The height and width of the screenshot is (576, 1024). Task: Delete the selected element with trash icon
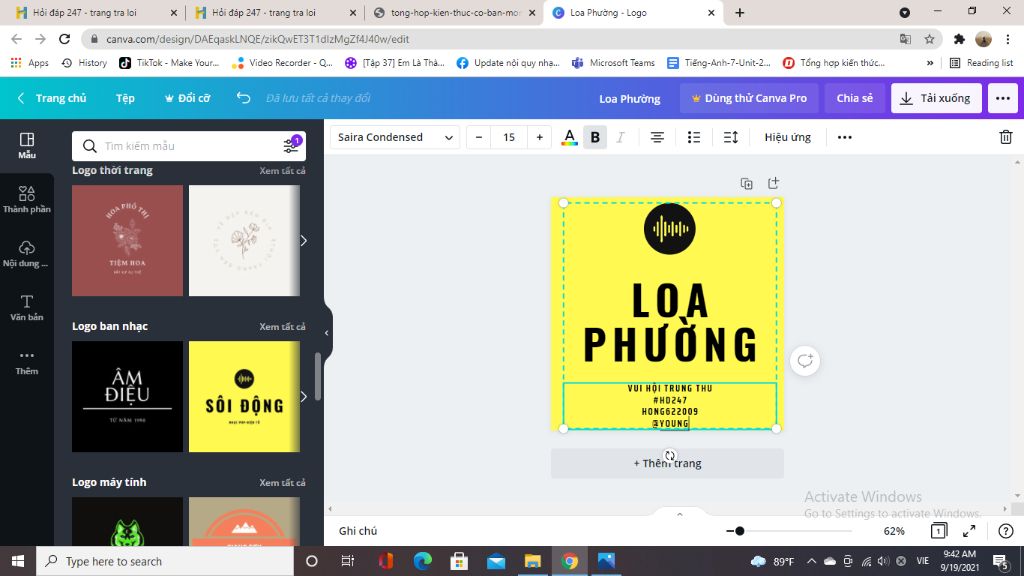pos(1006,137)
